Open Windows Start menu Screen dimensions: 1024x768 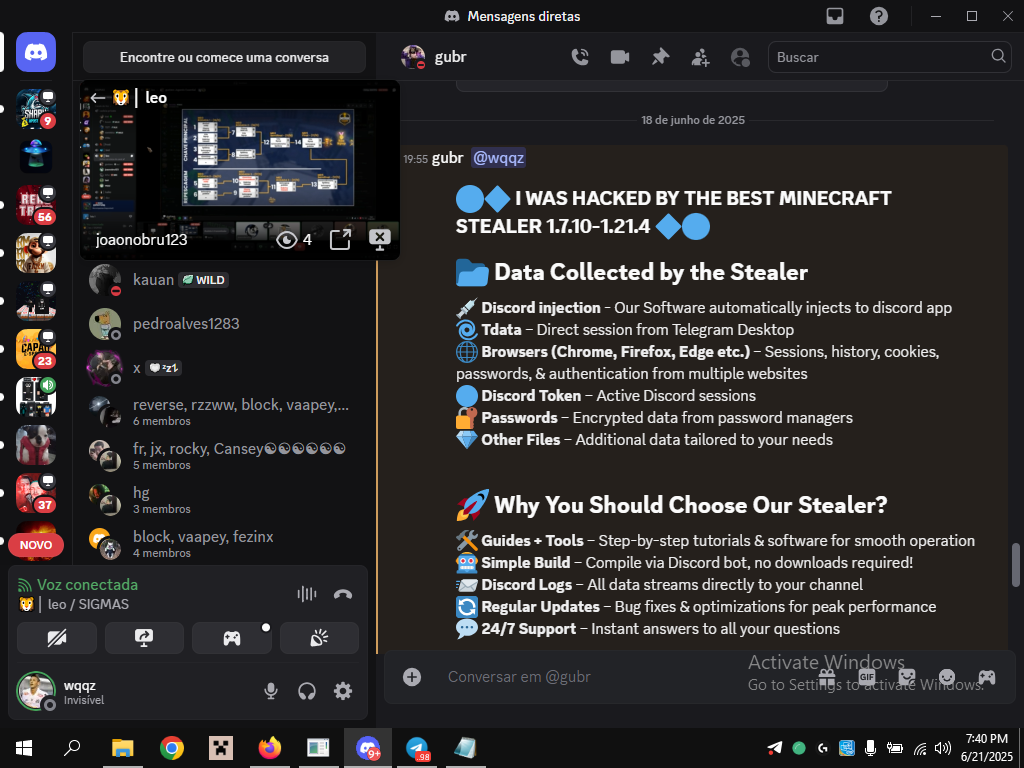[x=24, y=748]
